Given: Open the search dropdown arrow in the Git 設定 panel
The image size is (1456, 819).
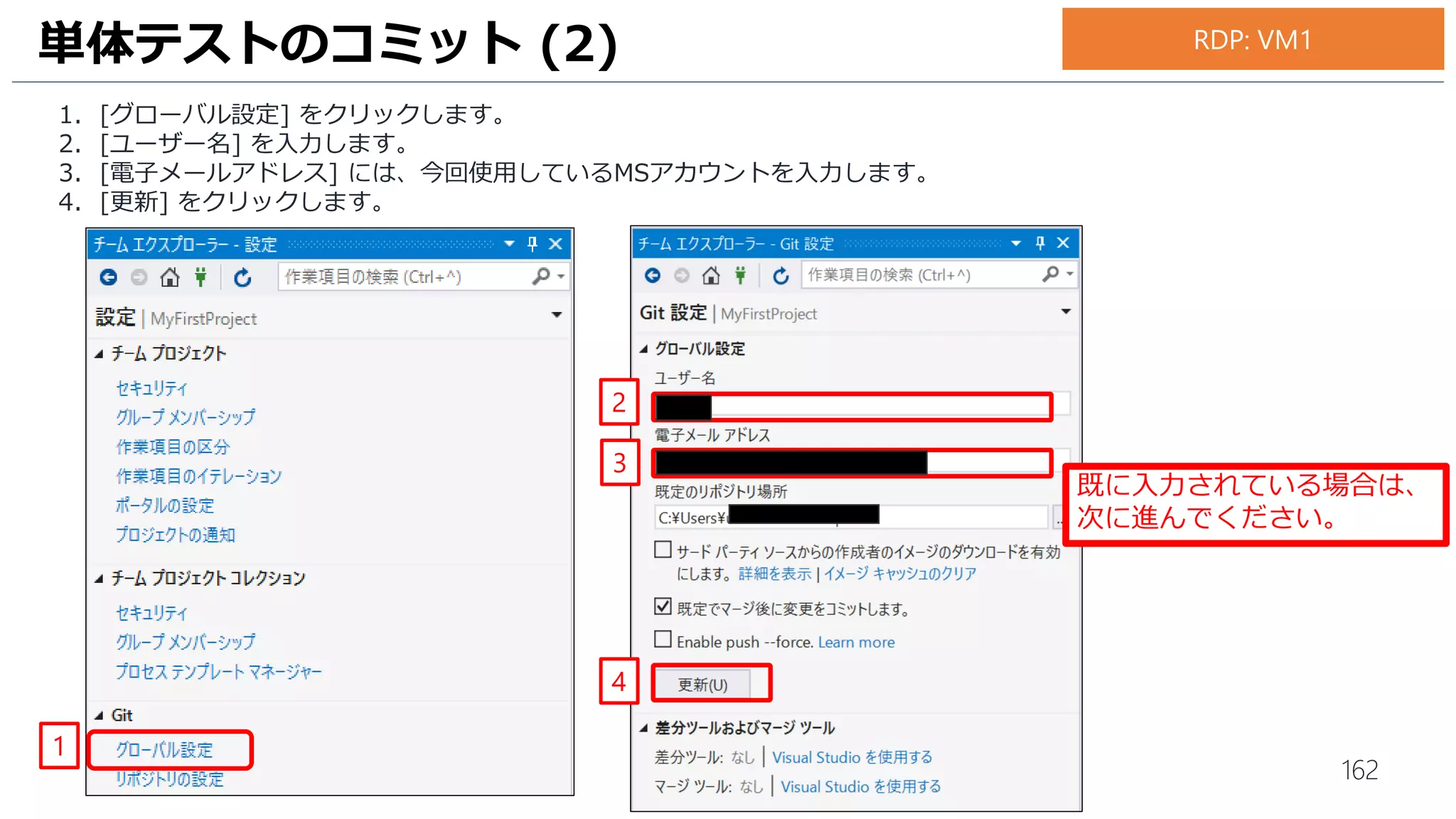Looking at the screenshot, I should 1070,274.
